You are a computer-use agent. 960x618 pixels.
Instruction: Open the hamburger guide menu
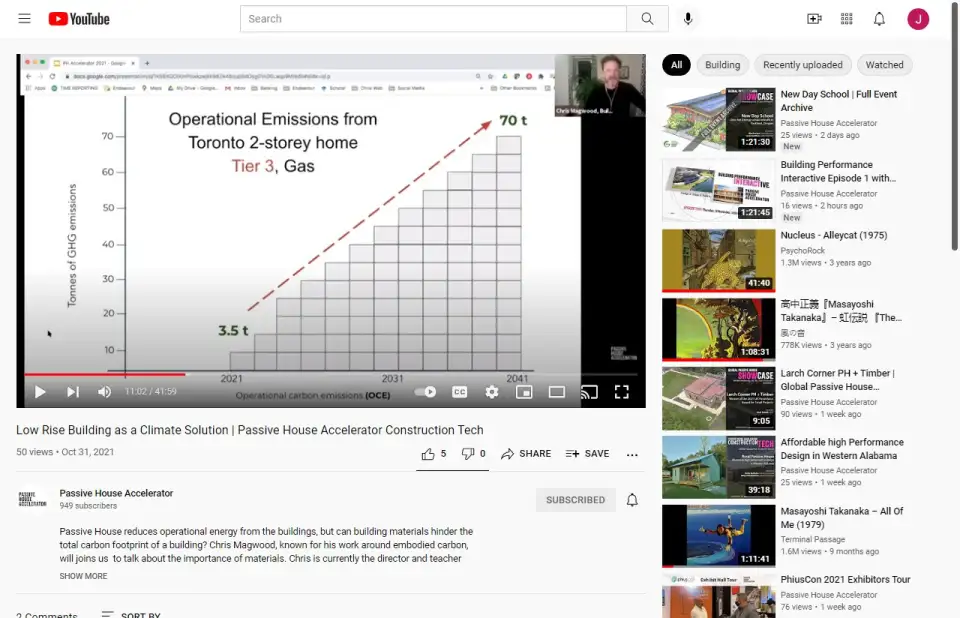24,19
